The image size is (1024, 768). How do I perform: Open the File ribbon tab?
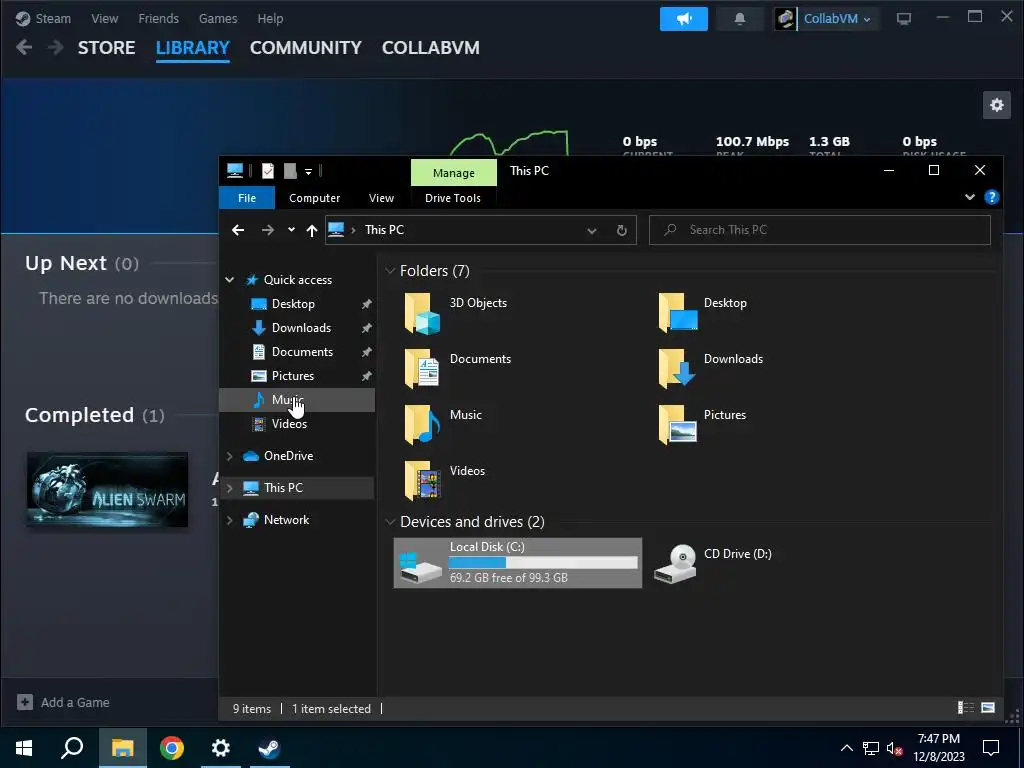pos(247,198)
